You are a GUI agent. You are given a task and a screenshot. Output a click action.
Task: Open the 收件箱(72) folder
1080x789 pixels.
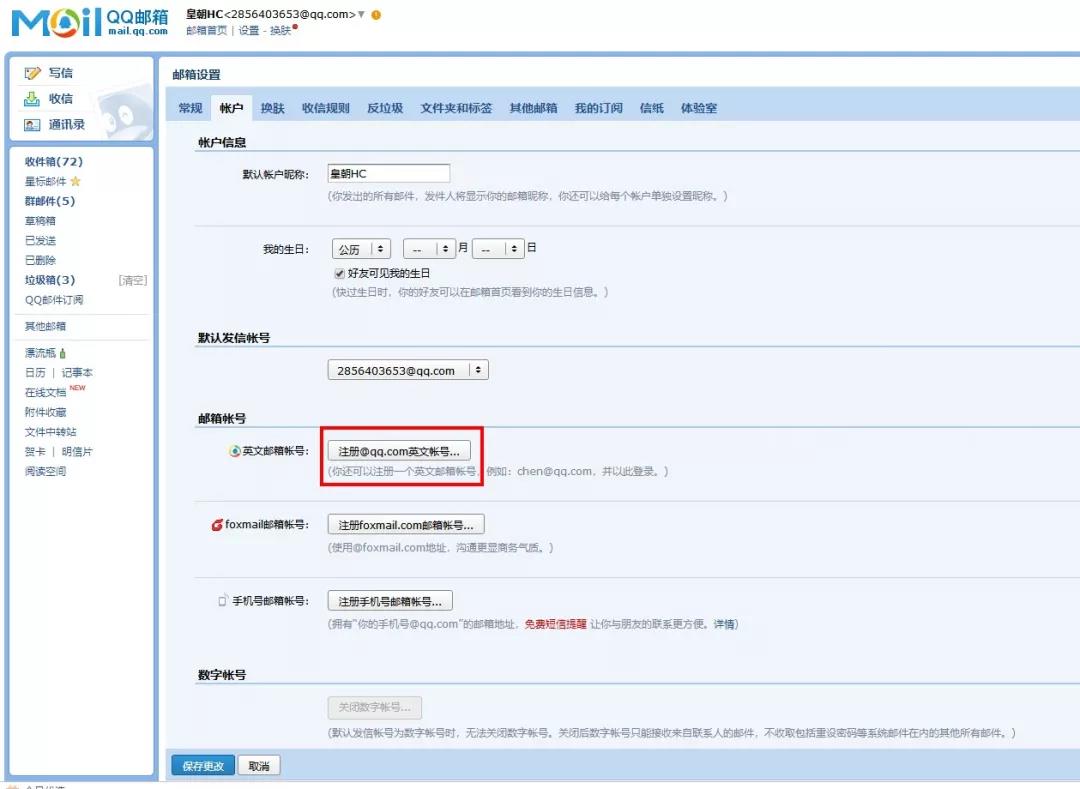[x=54, y=162]
